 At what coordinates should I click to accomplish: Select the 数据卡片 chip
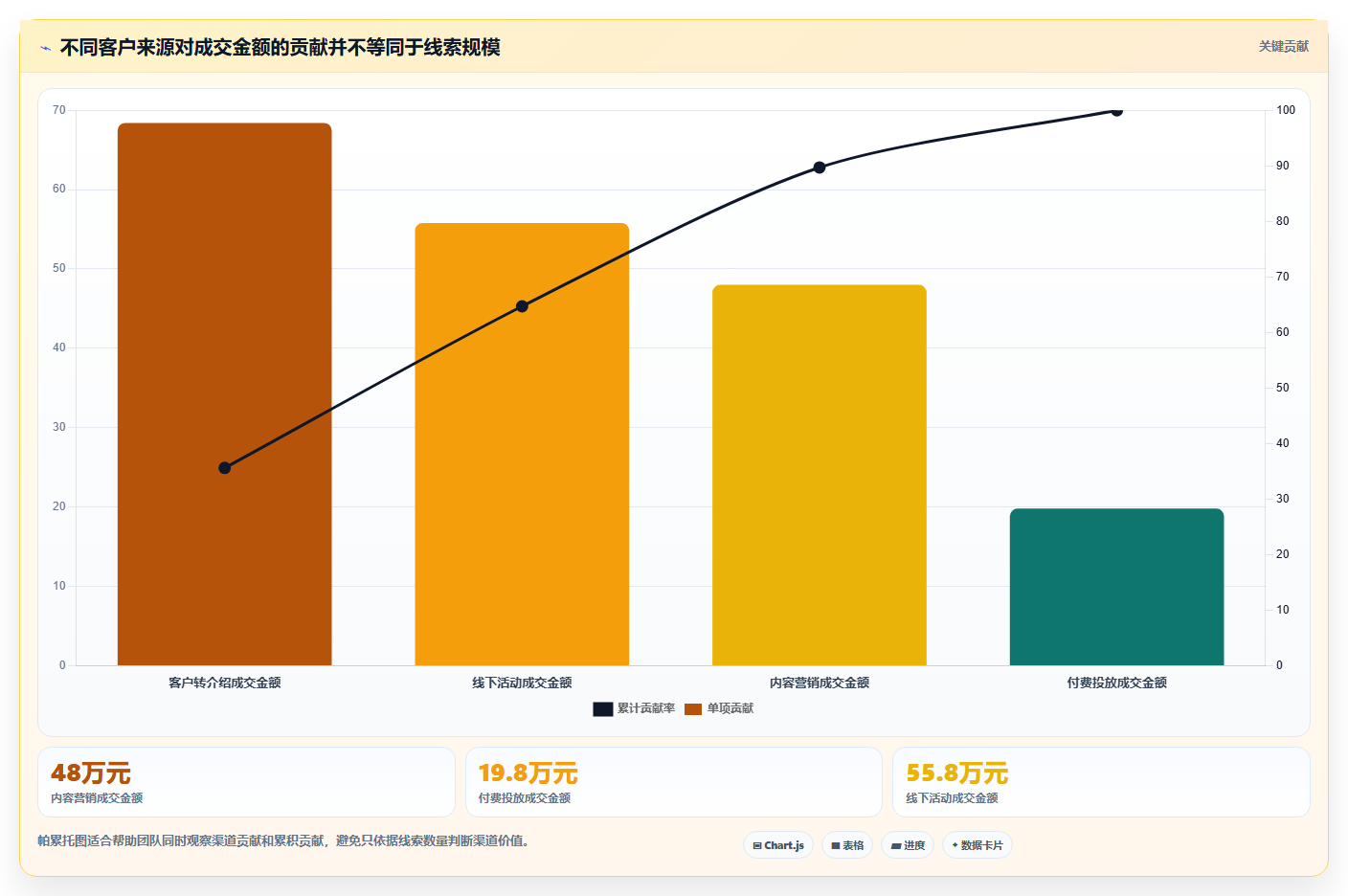977,845
